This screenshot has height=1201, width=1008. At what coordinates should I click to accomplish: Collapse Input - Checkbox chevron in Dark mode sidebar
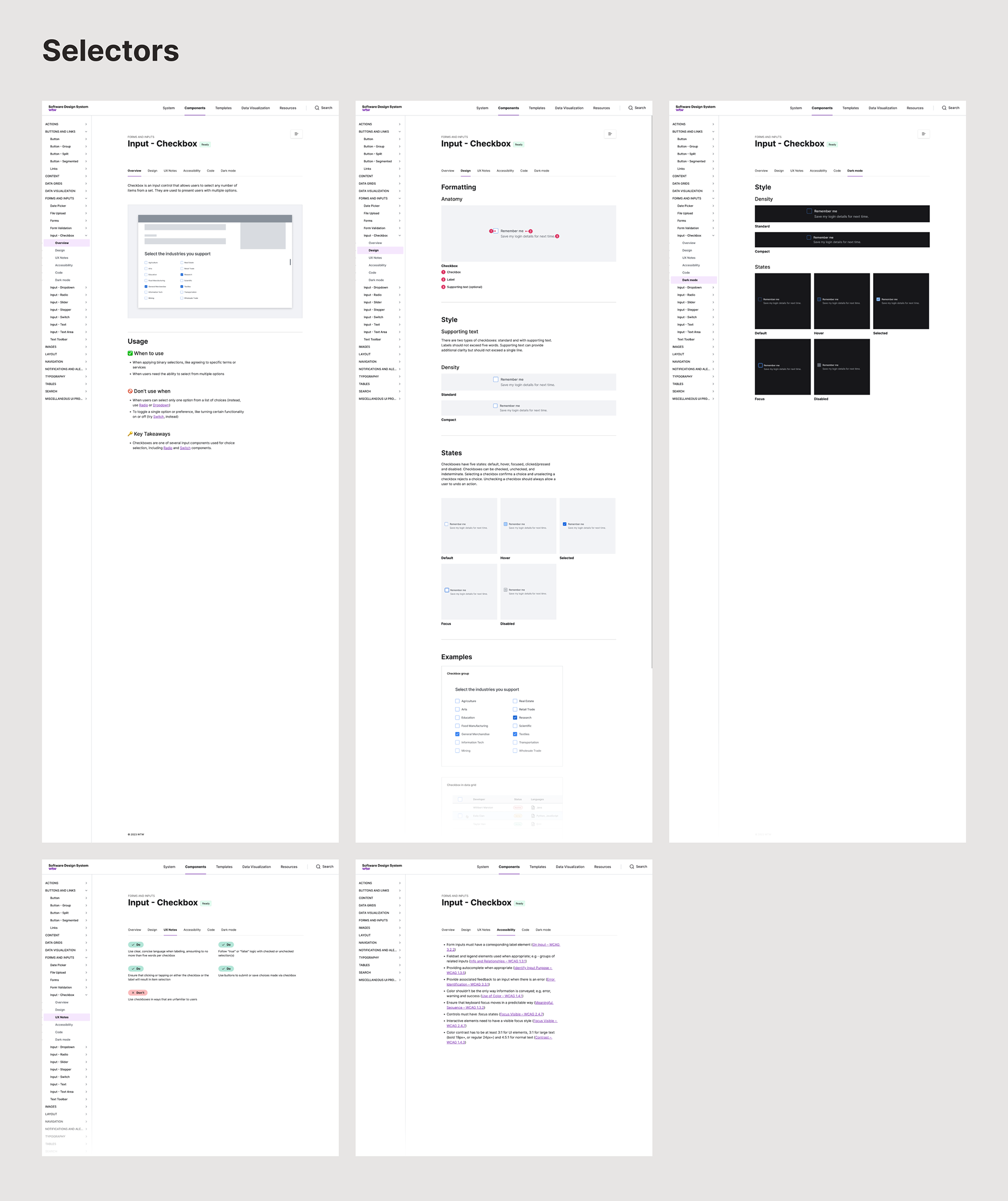[x=713, y=236]
